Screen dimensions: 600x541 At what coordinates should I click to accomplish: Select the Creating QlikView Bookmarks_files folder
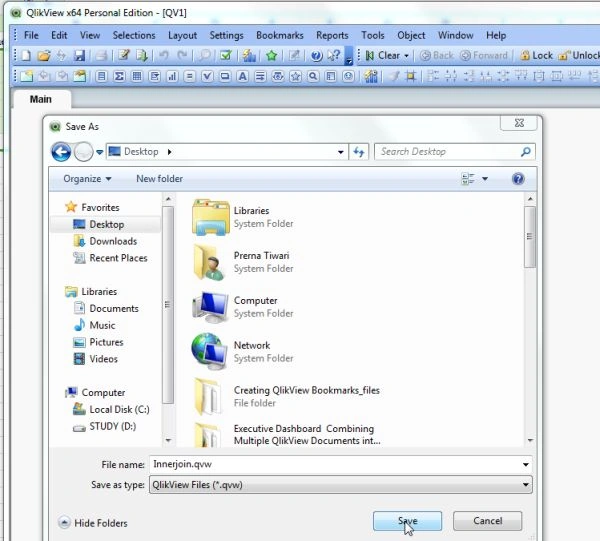286,396
